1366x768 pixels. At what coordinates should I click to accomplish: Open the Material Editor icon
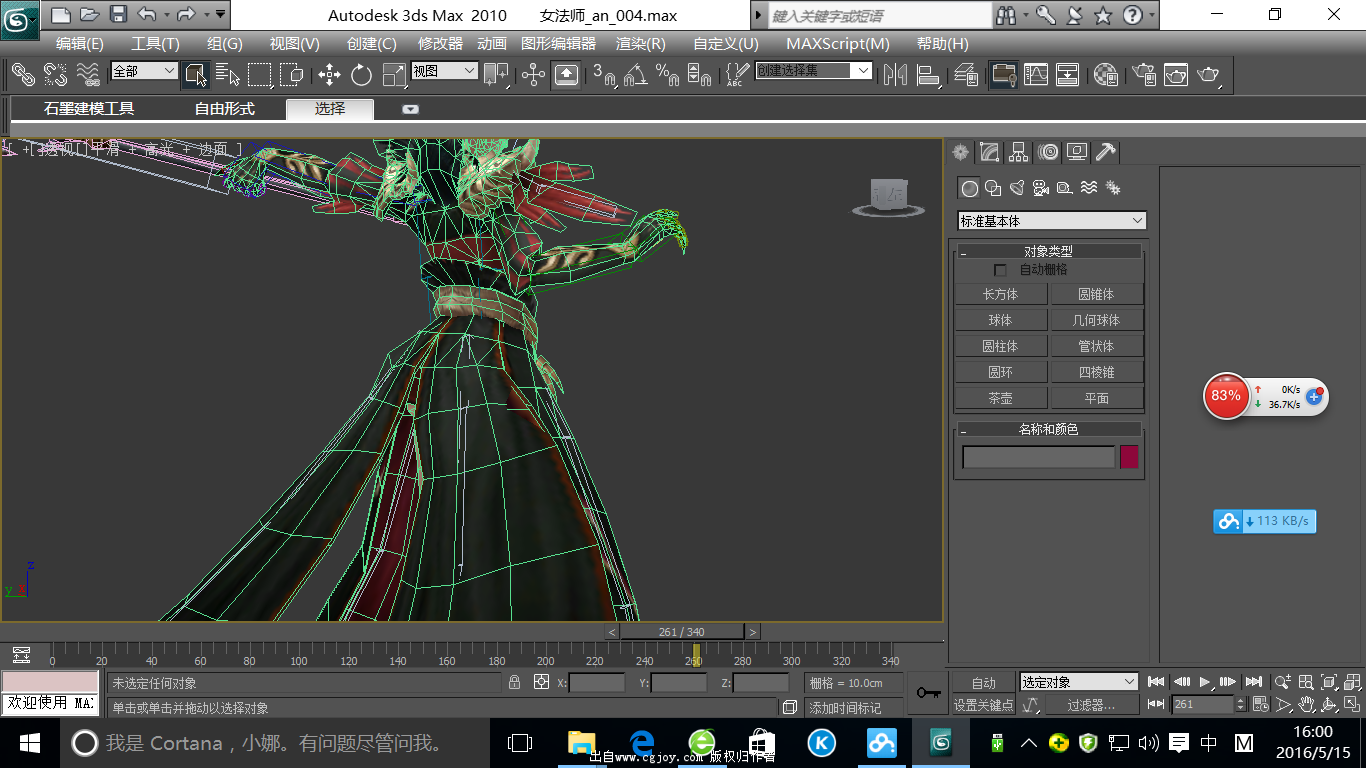1105,74
